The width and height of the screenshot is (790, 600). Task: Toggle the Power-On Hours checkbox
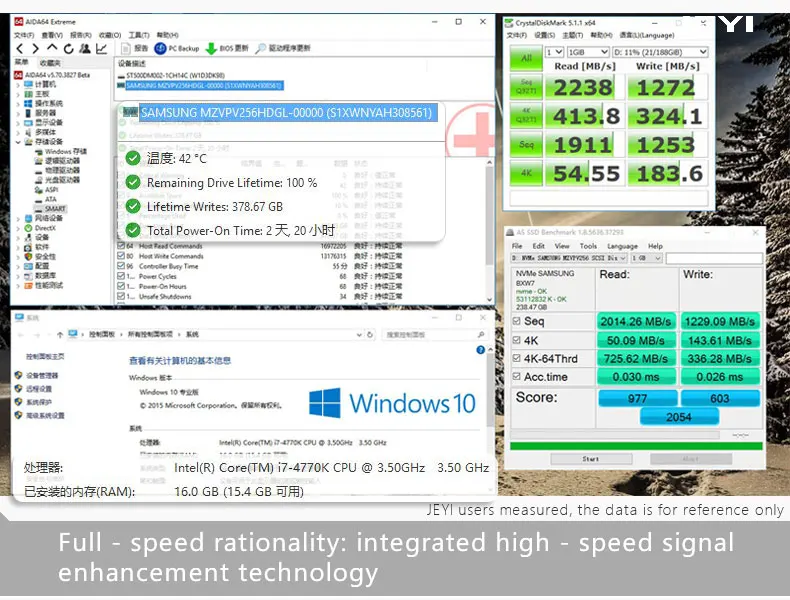tap(121, 287)
